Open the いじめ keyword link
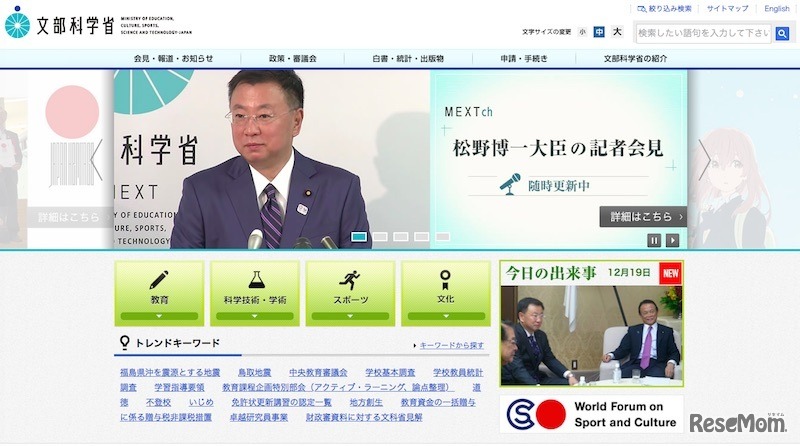The height and width of the screenshot is (446, 800). click(201, 402)
